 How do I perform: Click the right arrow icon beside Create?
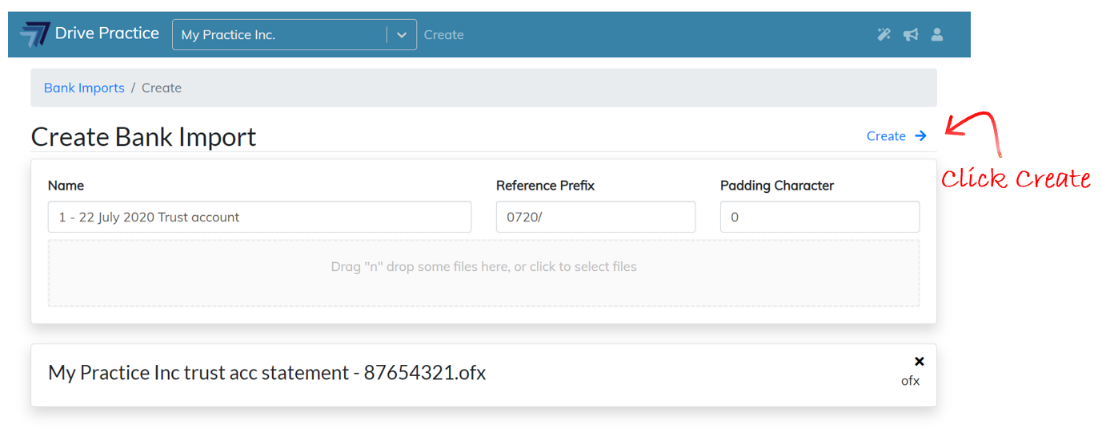921,136
